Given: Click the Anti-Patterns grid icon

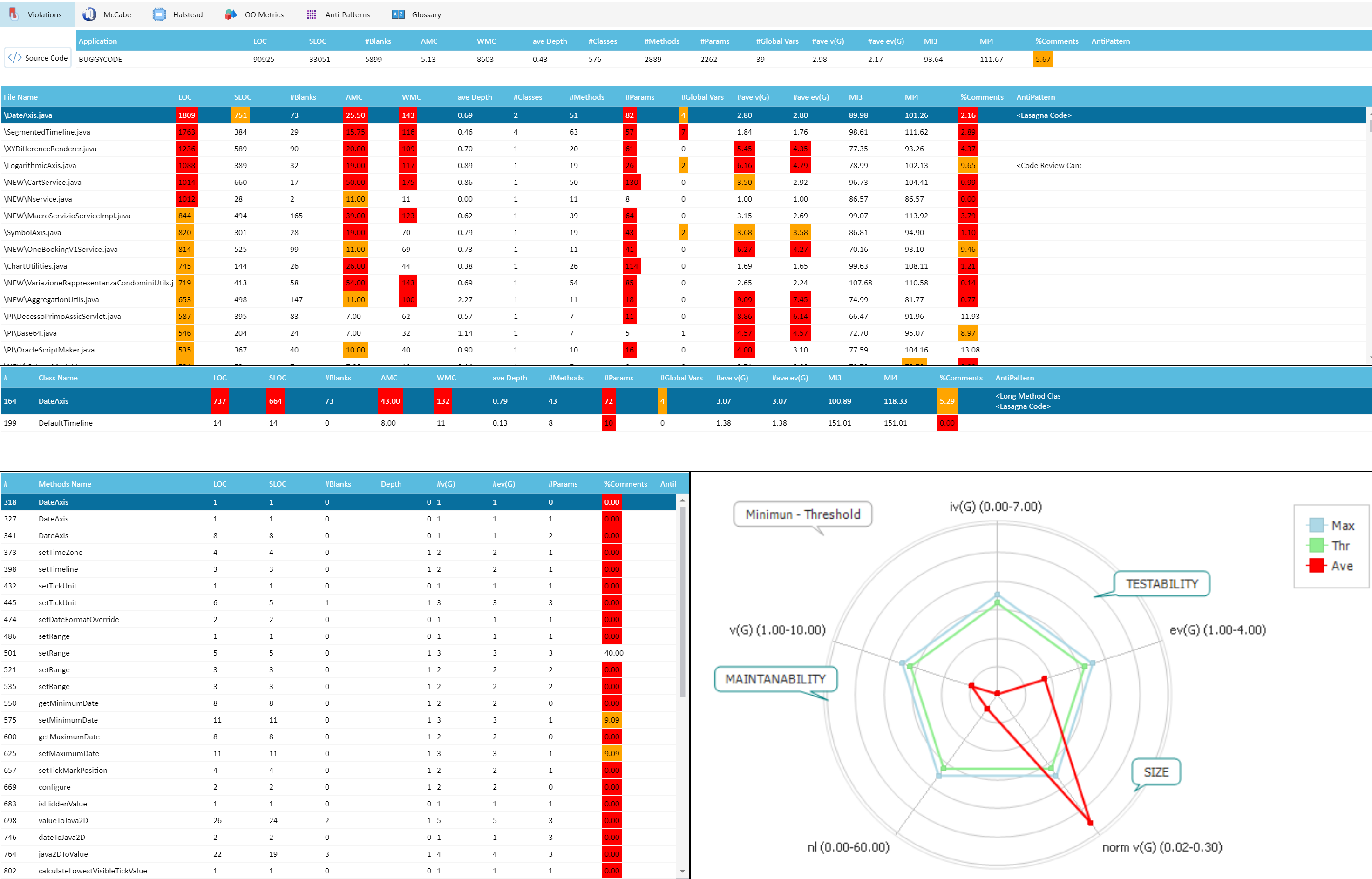Looking at the screenshot, I should tap(311, 14).
